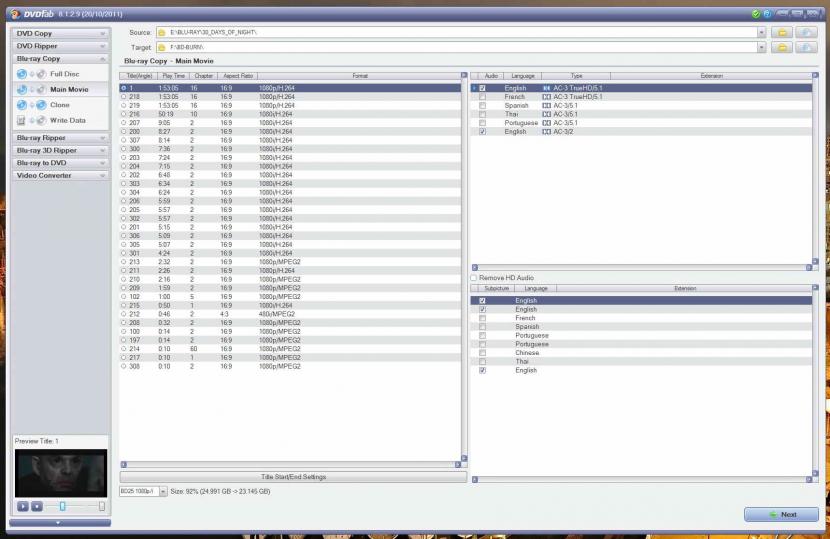Expand the DVD Ripper section
The width and height of the screenshot is (830, 539).
tap(60, 46)
